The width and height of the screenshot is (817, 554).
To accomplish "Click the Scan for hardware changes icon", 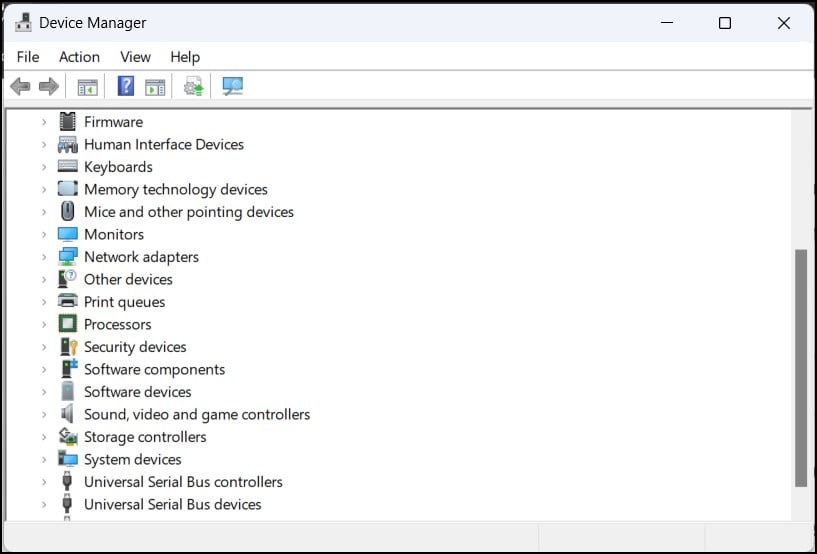I will coord(232,86).
